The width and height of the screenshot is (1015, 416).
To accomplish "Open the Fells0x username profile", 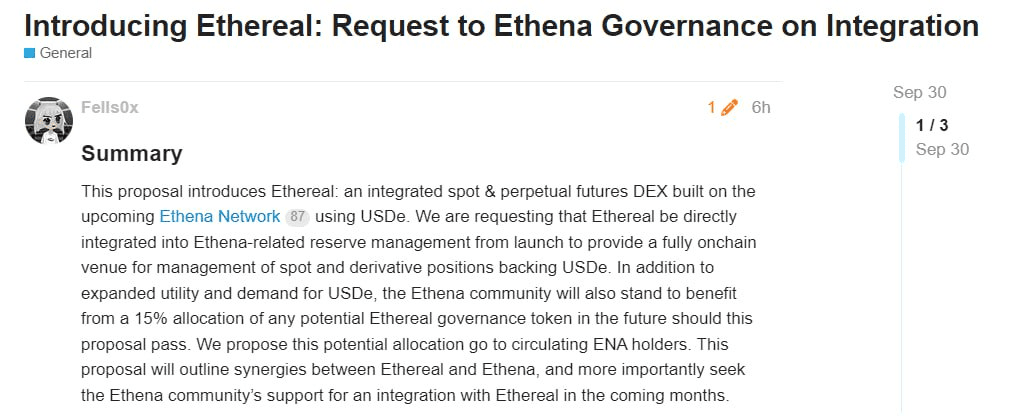I will [x=110, y=107].
